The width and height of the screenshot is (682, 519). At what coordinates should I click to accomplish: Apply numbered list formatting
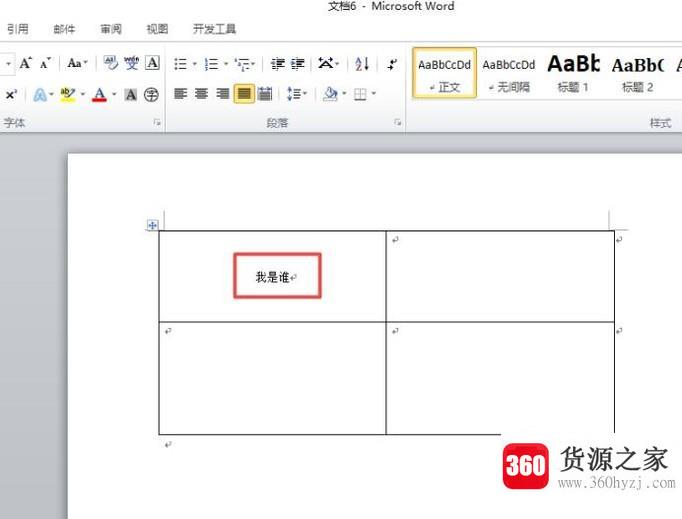(212, 64)
